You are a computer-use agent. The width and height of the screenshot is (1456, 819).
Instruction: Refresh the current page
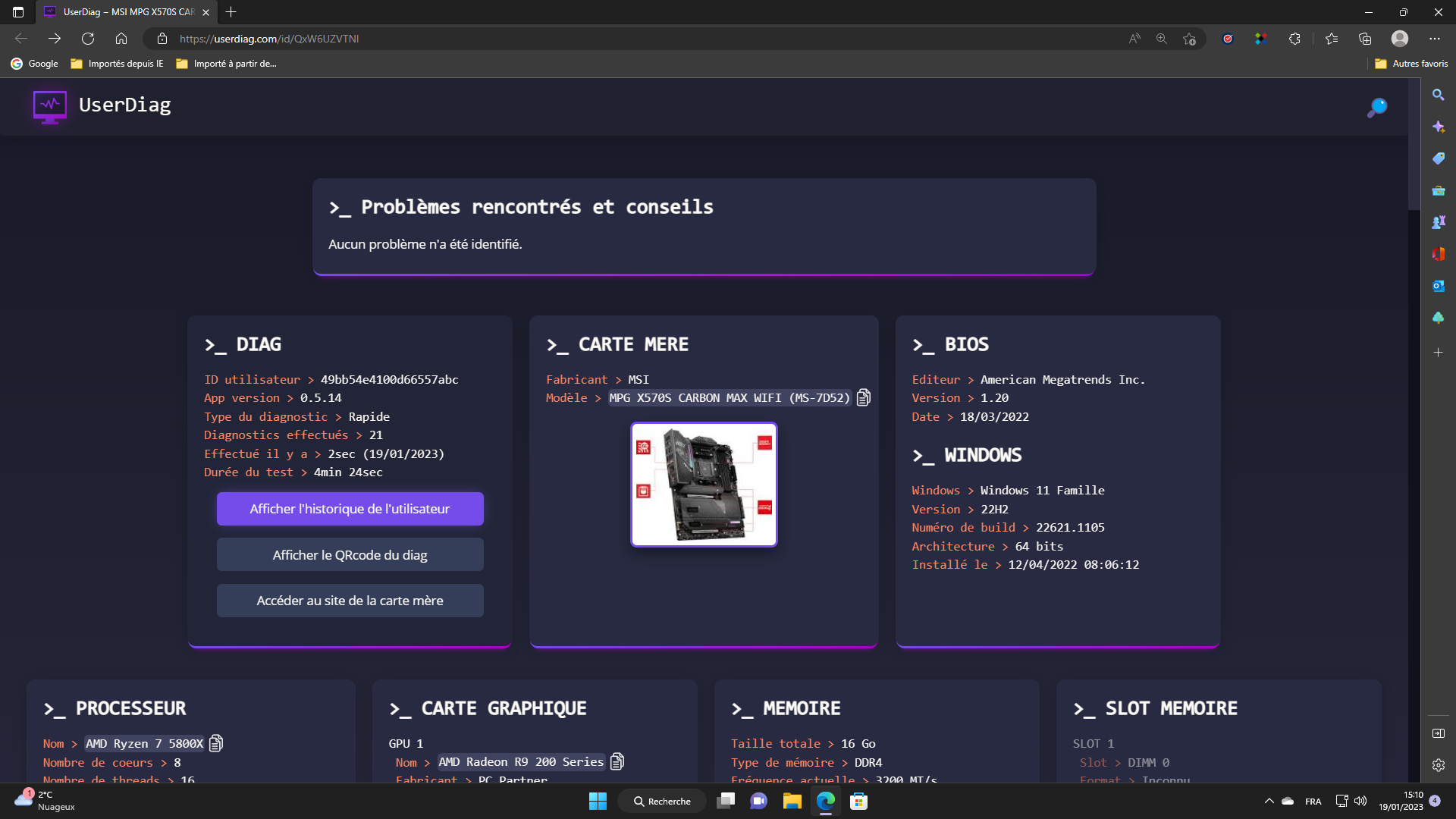(88, 39)
